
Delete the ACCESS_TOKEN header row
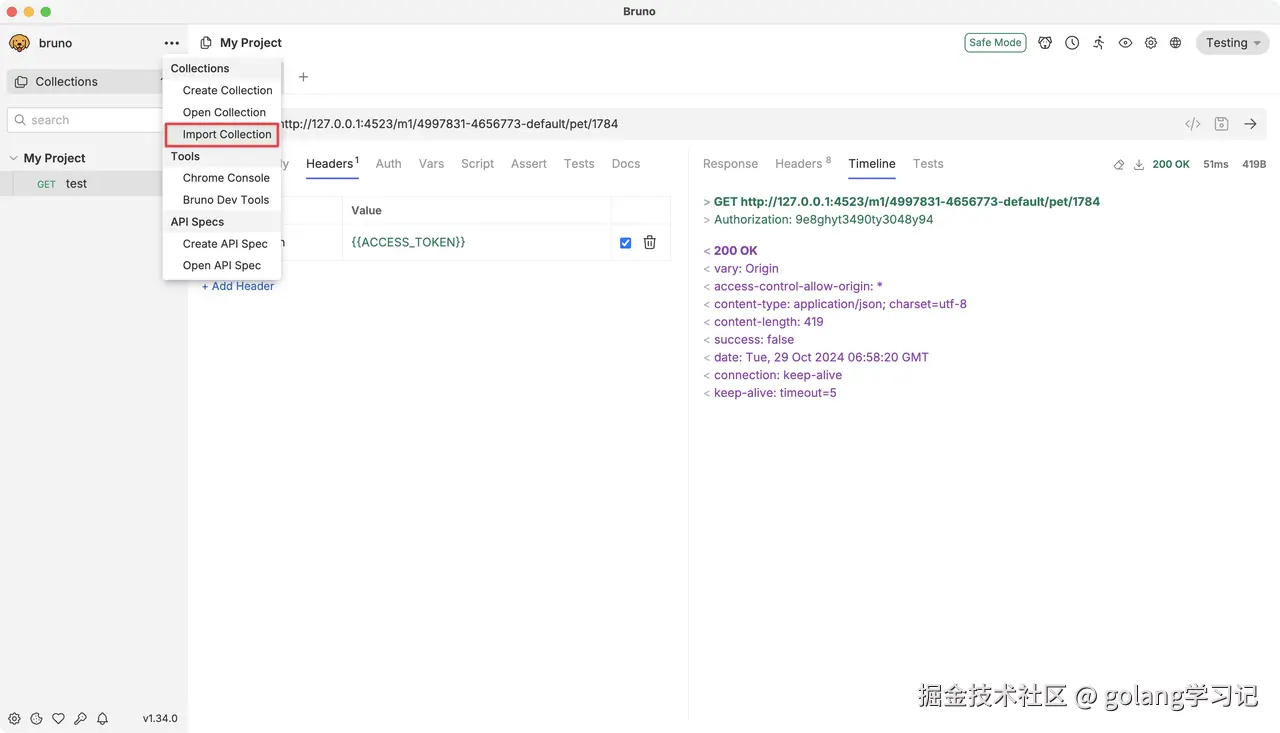pyautogui.click(x=650, y=242)
